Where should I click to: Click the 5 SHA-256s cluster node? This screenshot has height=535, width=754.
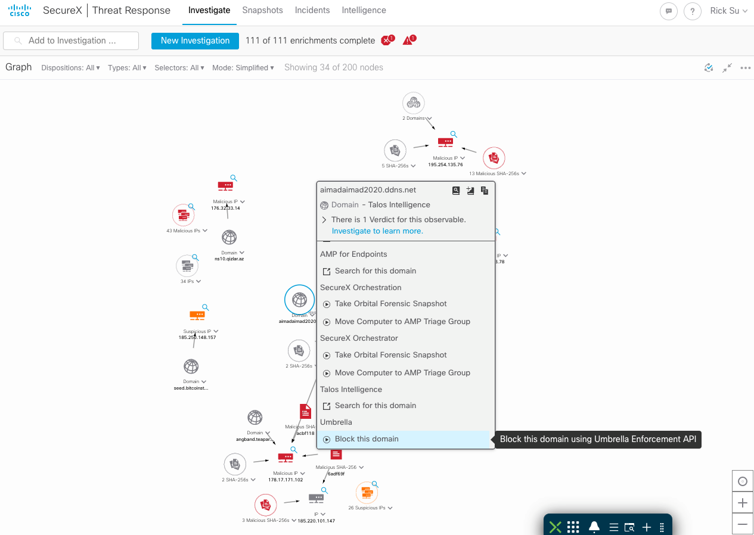[395, 150]
